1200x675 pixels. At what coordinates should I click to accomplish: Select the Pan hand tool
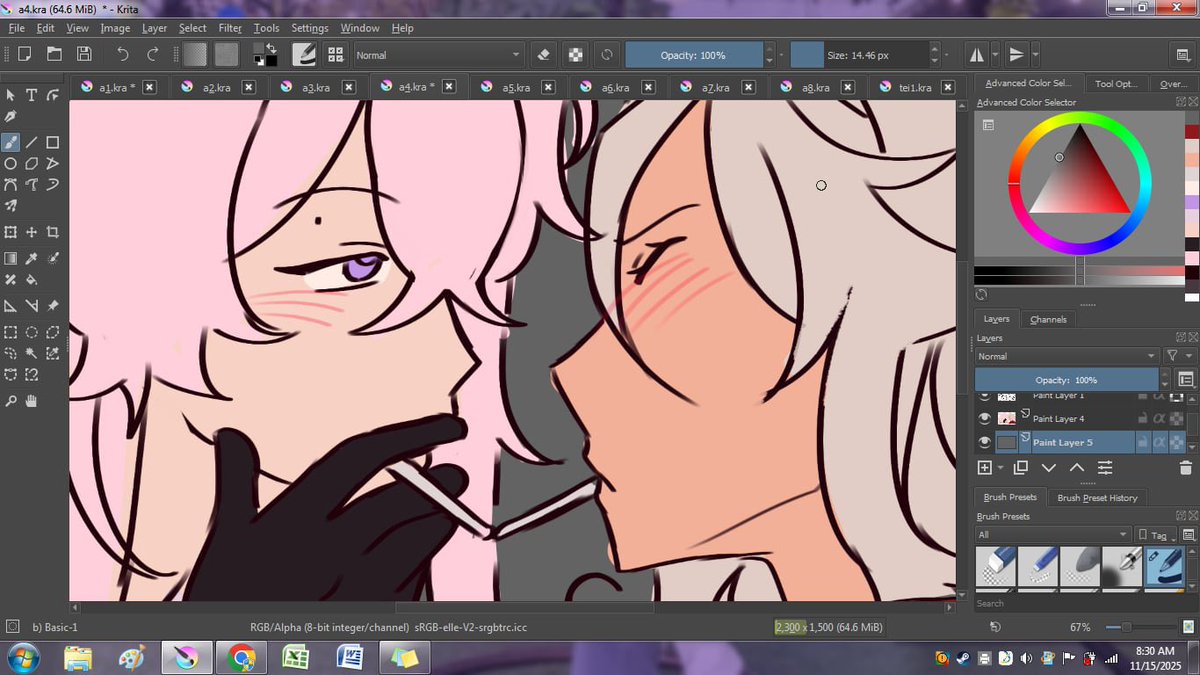tap(32, 401)
